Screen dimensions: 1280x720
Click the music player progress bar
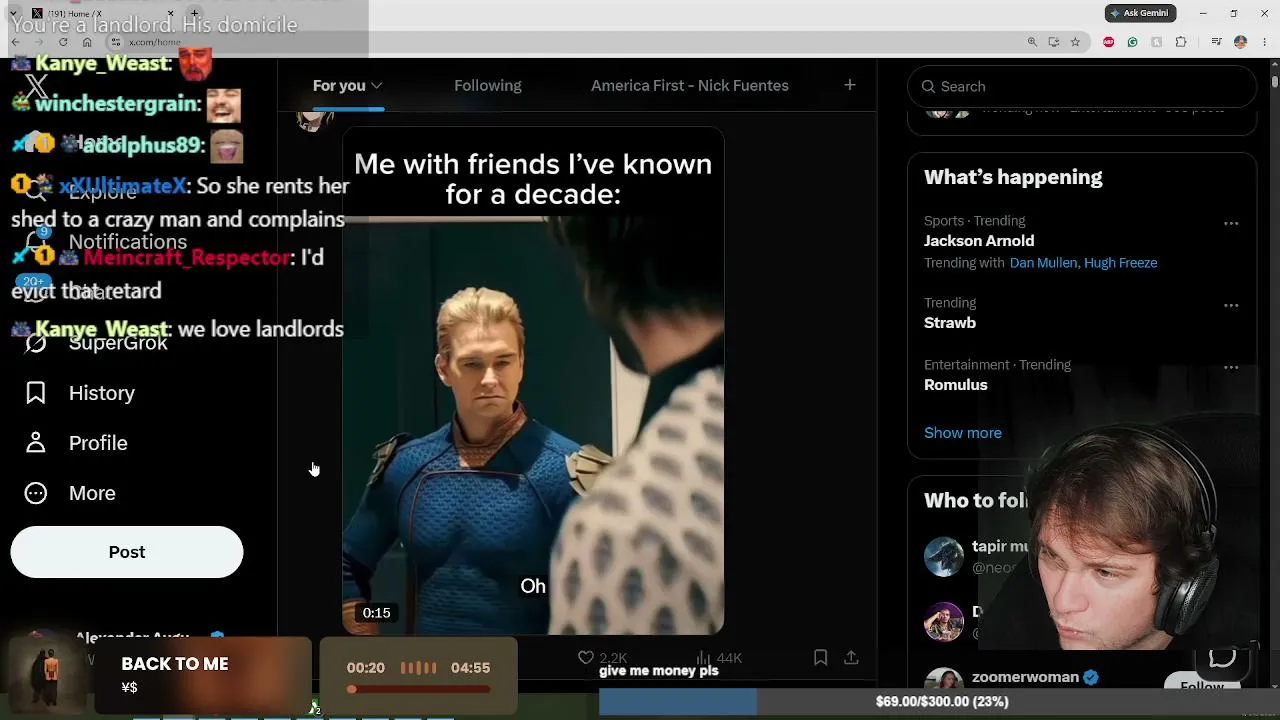pyautogui.click(x=420, y=689)
